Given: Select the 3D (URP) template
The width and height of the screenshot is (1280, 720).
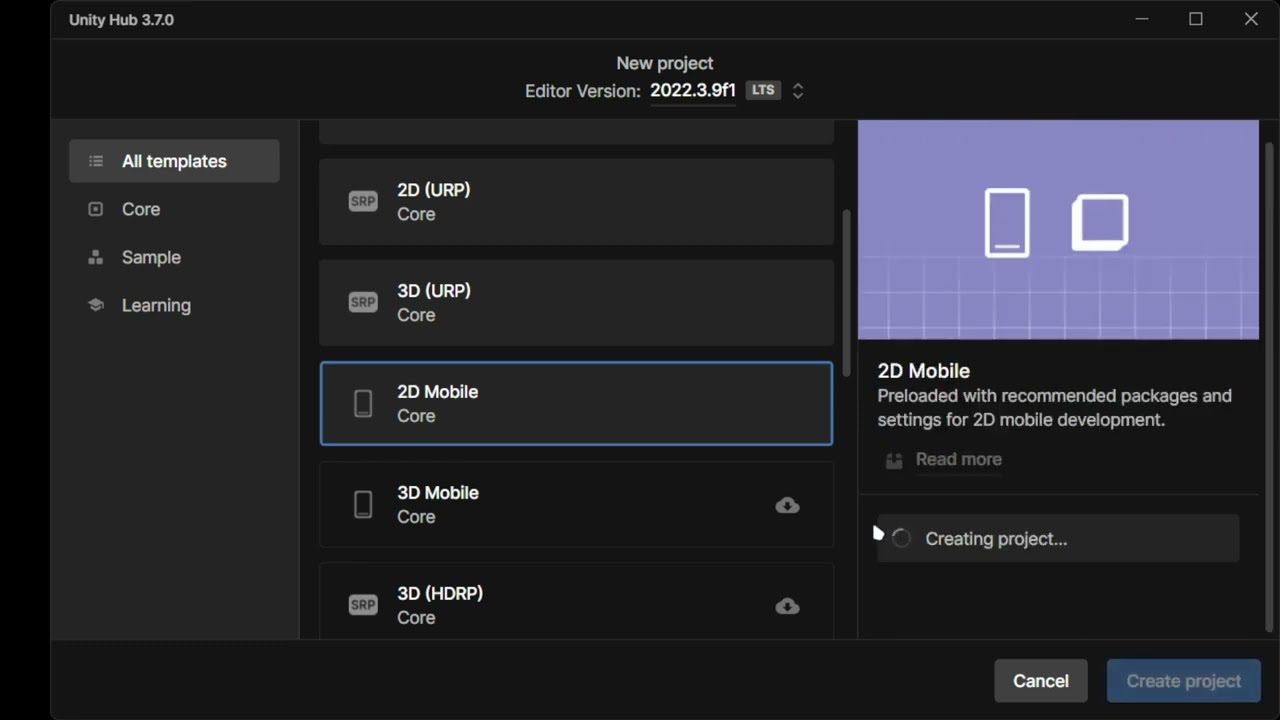Looking at the screenshot, I should (576, 302).
